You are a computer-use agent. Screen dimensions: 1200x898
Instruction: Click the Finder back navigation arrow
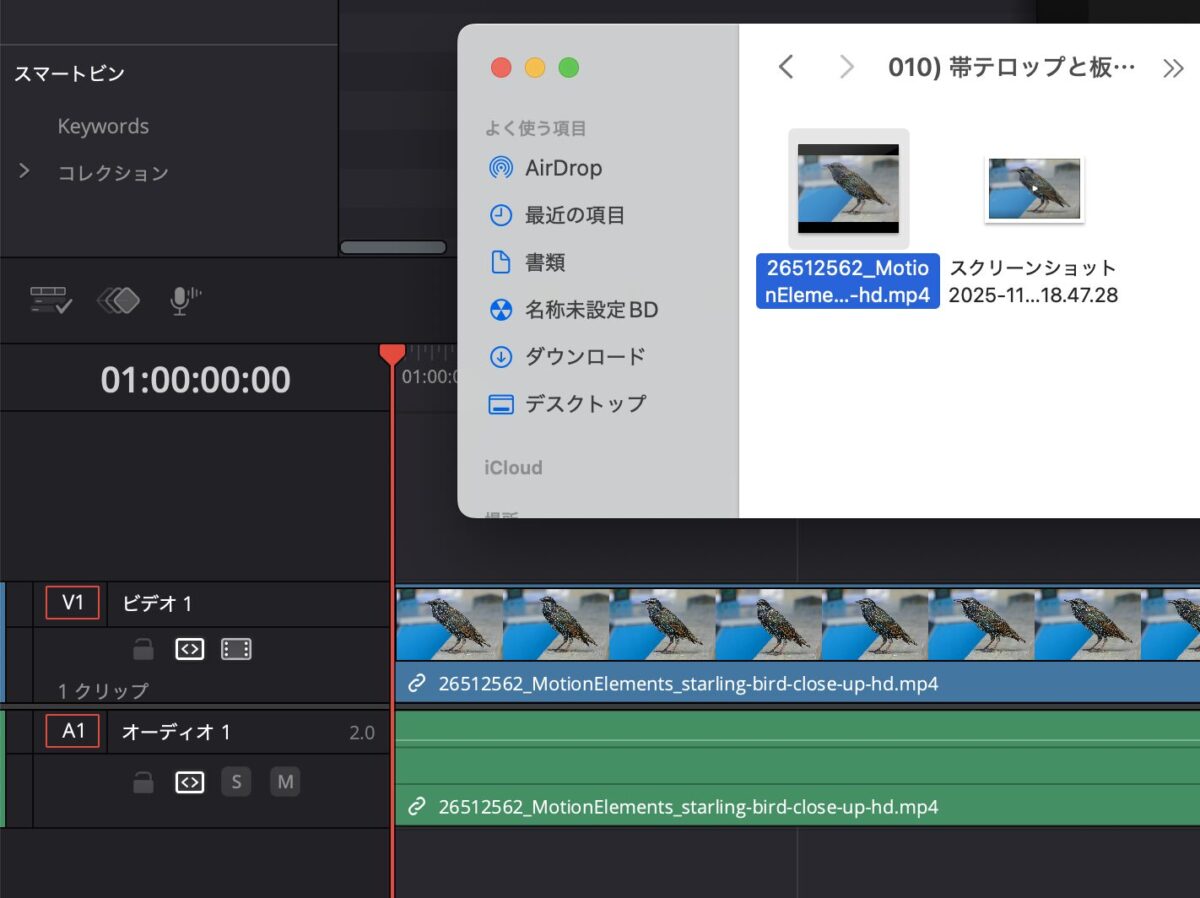[x=786, y=67]
